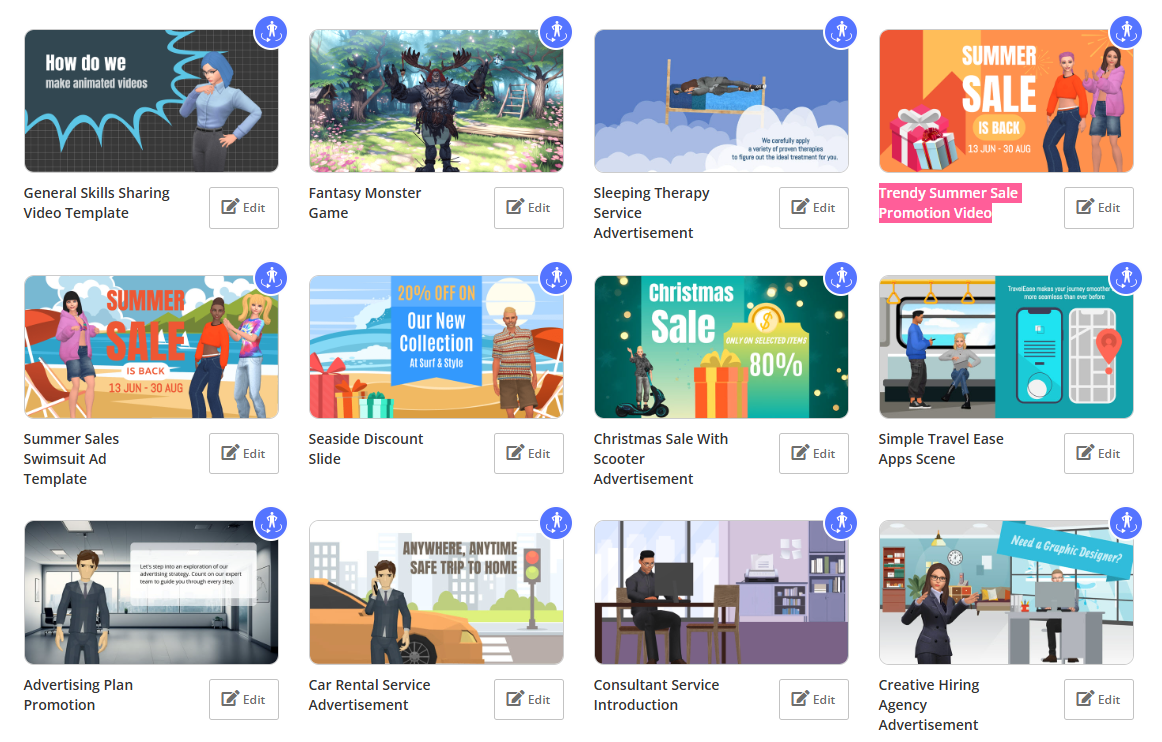
Task: Edit the Advertising Plan Promotion template
Action: click(x=243, y=699)
